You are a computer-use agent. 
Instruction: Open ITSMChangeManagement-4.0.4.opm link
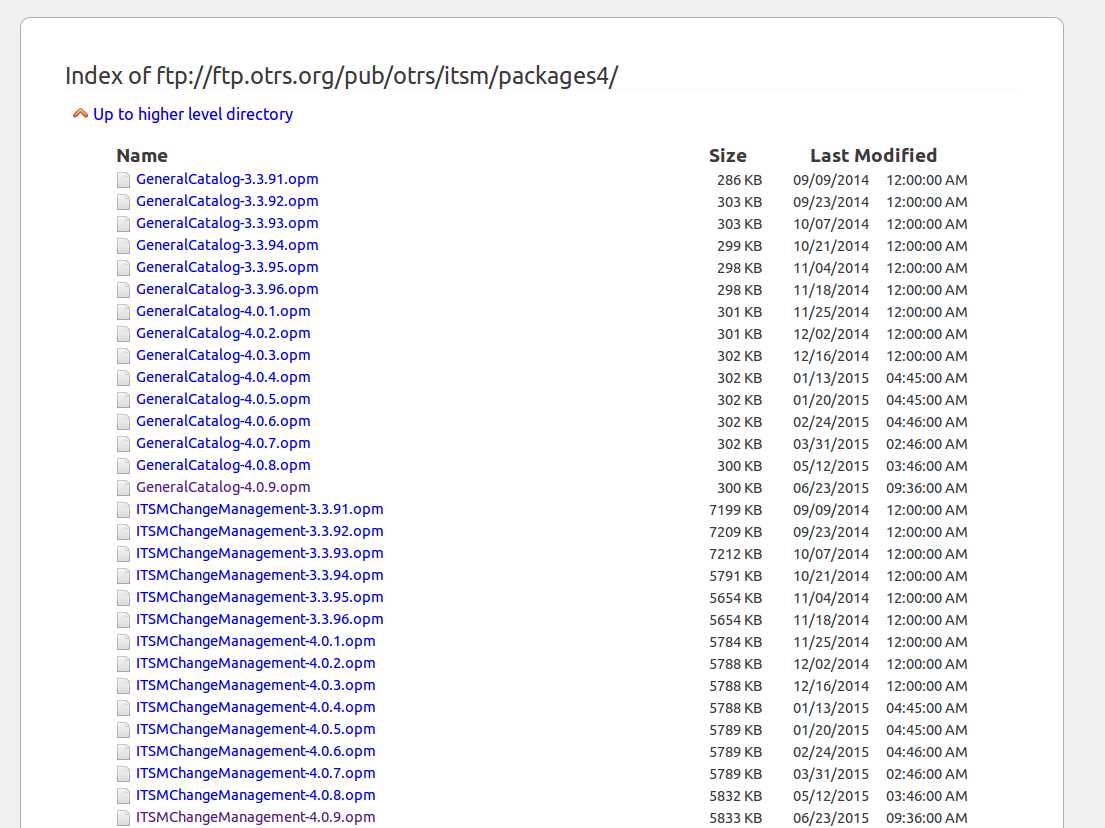[256, 707]
